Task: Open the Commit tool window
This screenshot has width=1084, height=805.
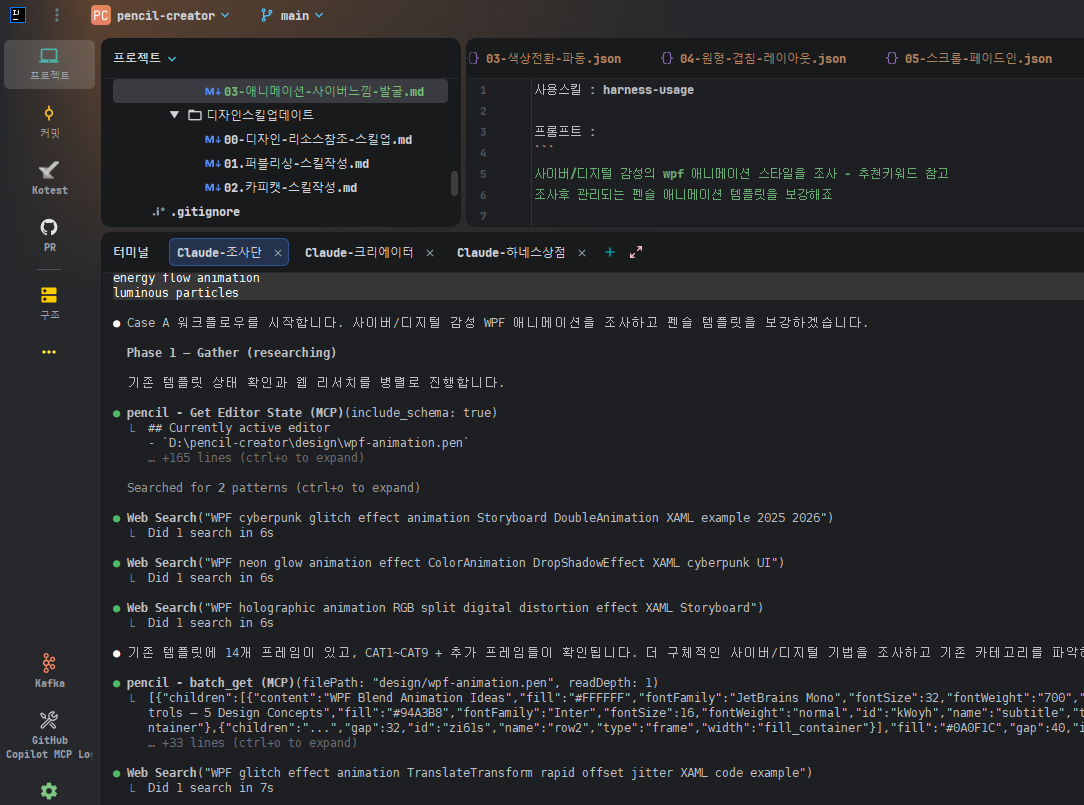Action: (49, 120)
